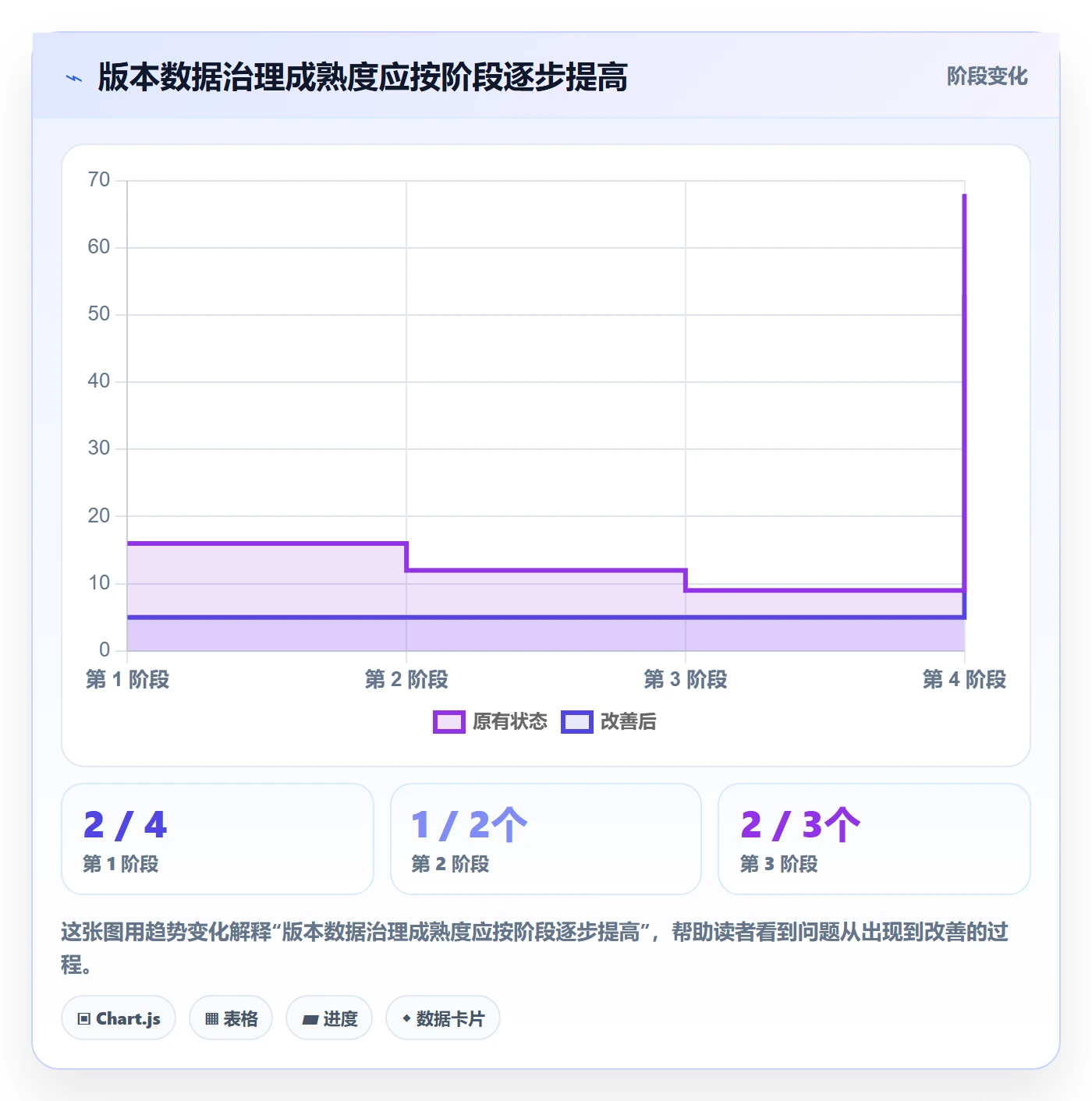The image size is (1092, 1101).
Task: Click the lightning icon beside the title
Action: tap(74, 78)
